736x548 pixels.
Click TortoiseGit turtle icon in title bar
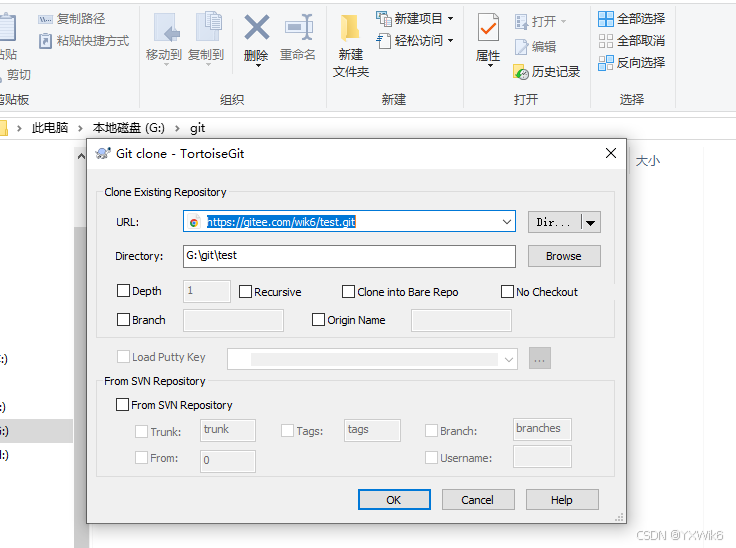point(103,153)
